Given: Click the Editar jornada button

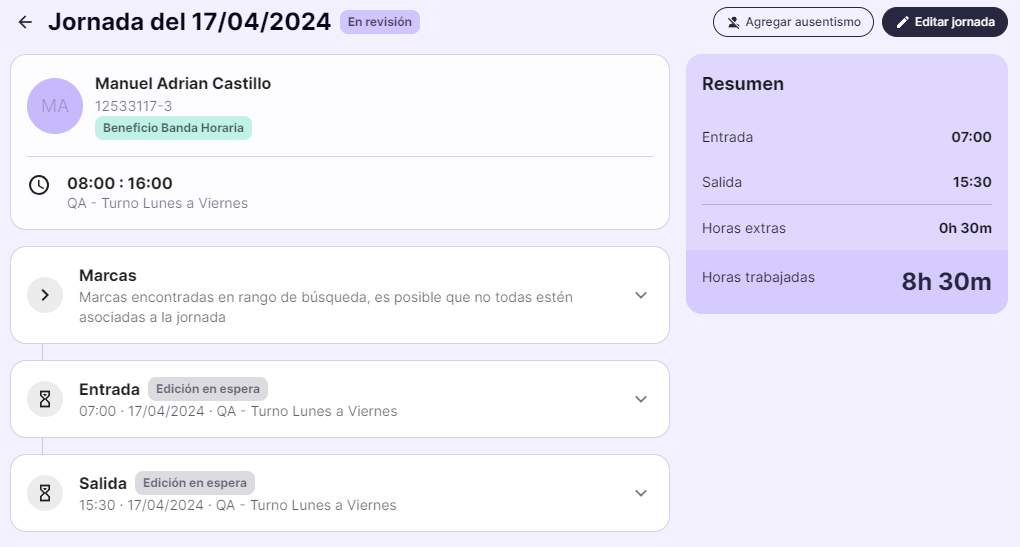Looking at the screenshot, I should tap(945, 22).
